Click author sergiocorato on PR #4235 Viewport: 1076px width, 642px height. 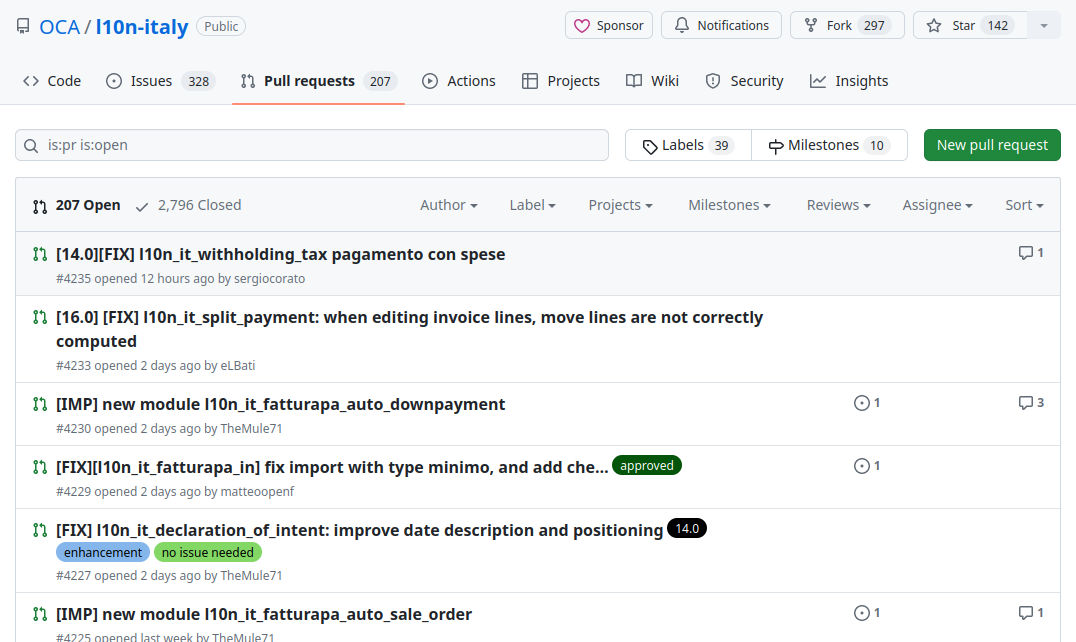270,278
